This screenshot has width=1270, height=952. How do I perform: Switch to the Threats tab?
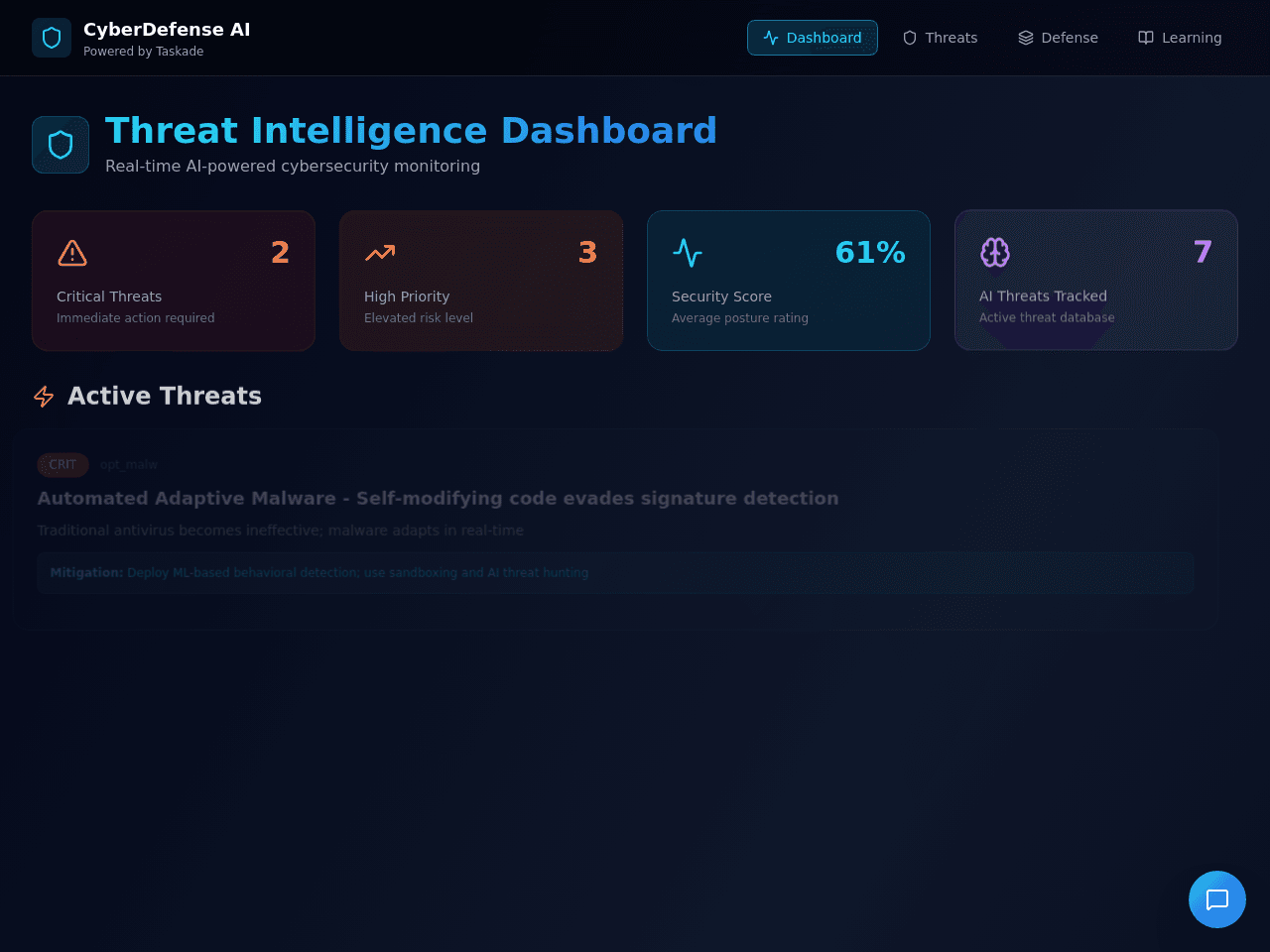coord(940,38)
